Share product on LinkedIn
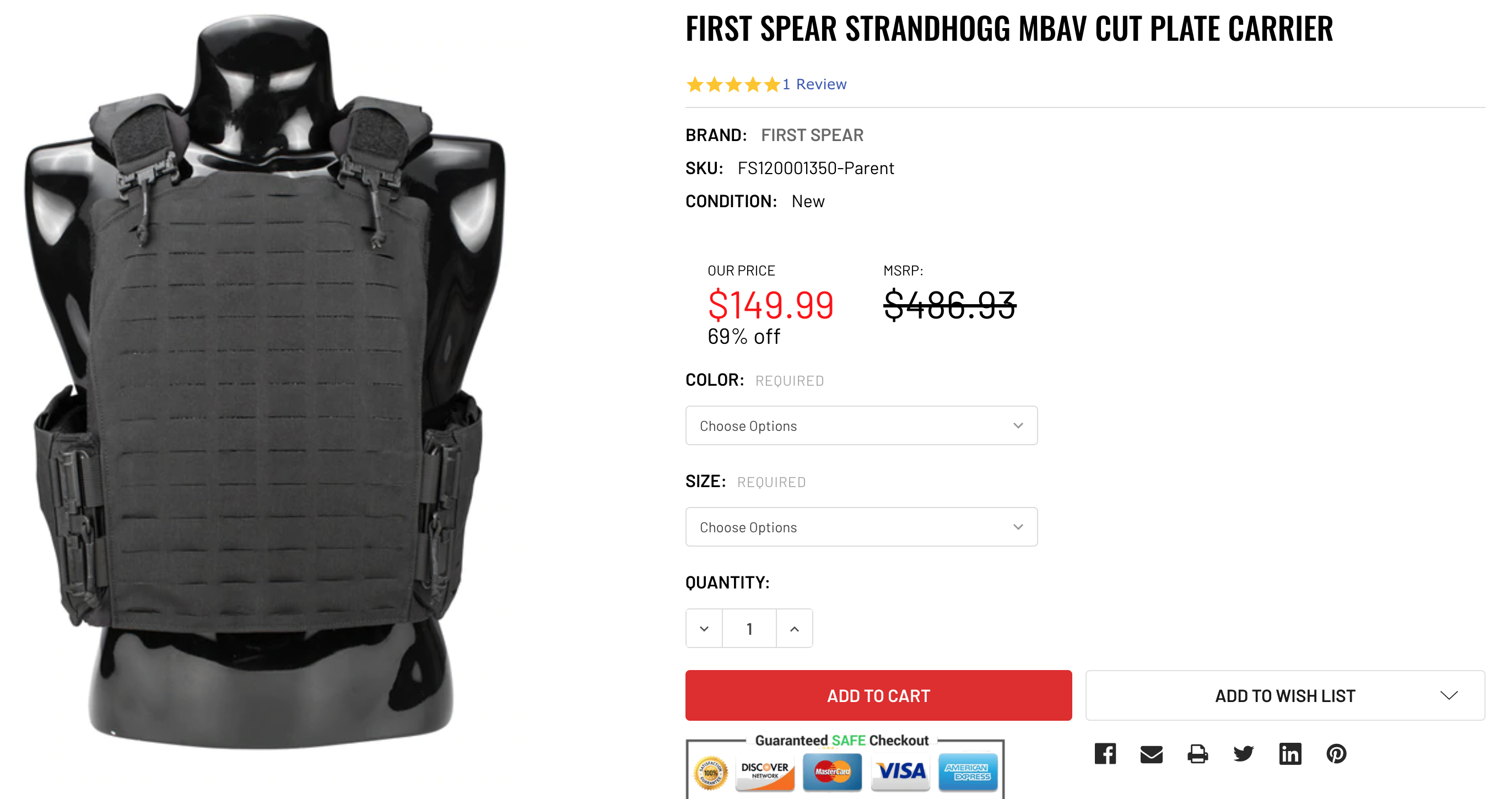Image resolution: width=1512 pixels, height=799 pixels. (1289, 754)
